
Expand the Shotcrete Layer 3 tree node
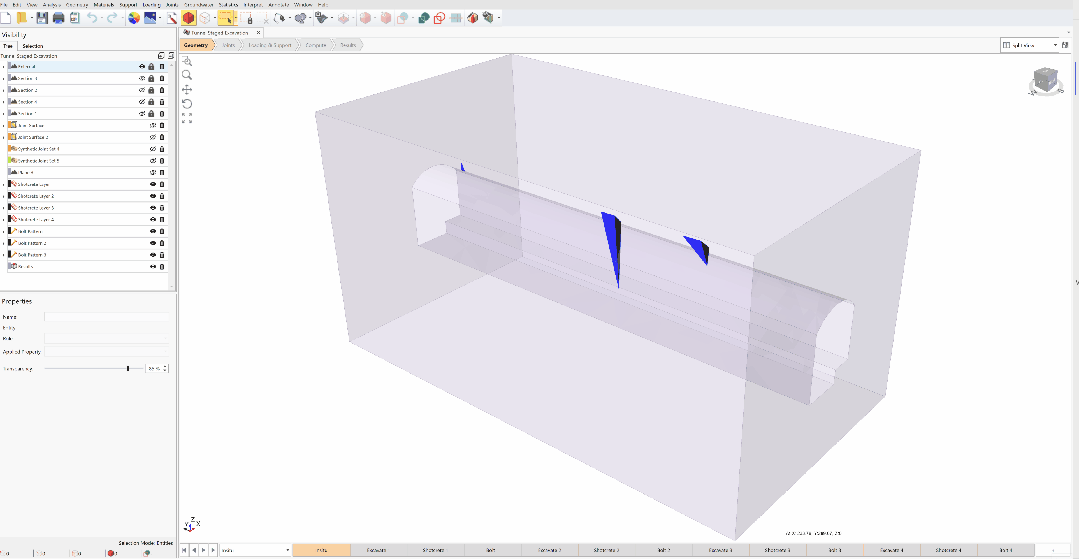click(4, 208)
